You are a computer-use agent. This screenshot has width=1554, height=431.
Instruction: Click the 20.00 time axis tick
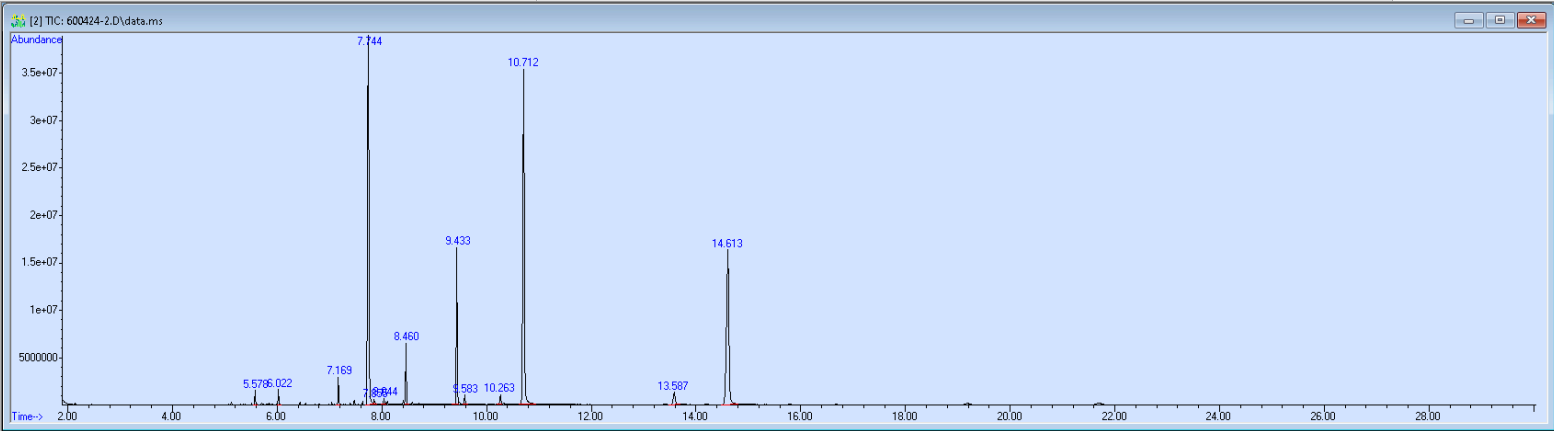coord(1009,415)
